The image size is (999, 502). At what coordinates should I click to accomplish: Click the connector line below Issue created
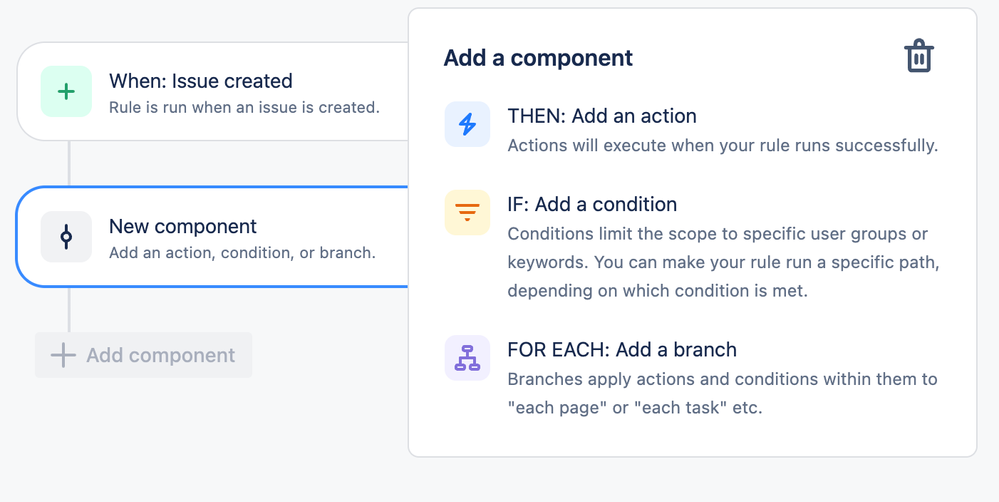click(x=69, y=163)
